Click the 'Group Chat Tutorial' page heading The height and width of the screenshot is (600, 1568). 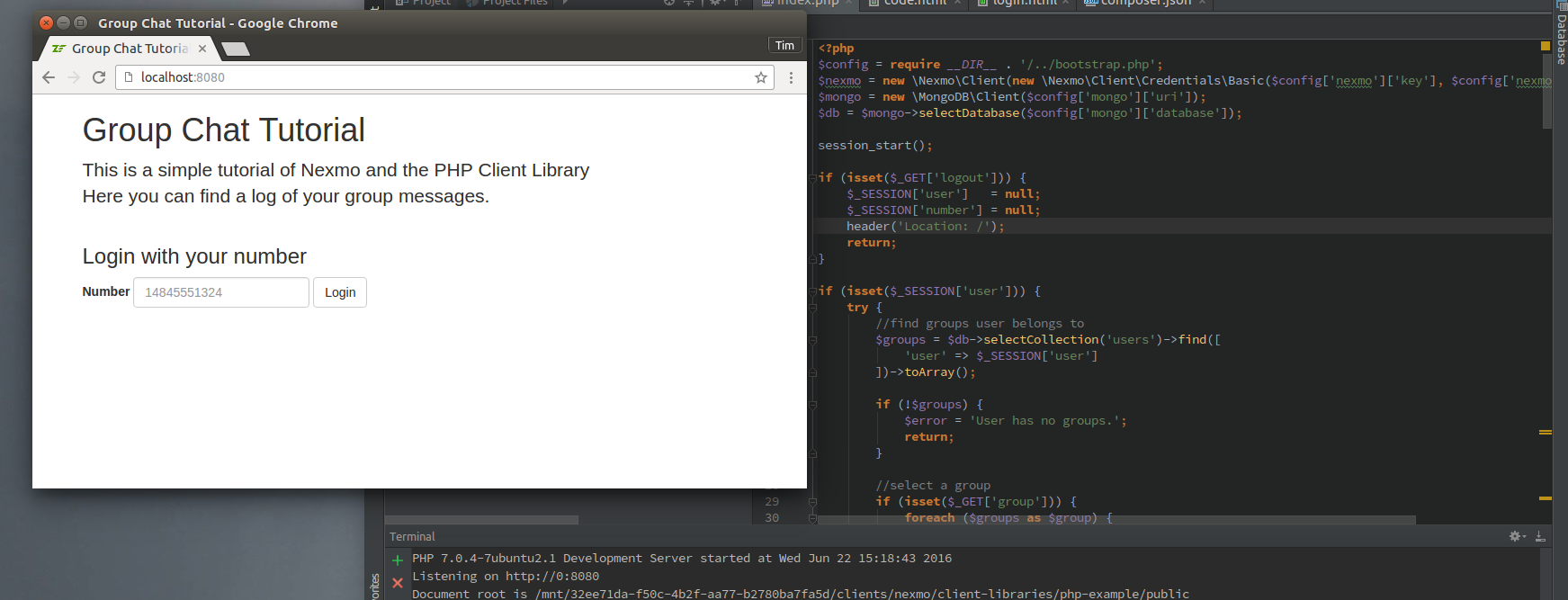(224, 130)
